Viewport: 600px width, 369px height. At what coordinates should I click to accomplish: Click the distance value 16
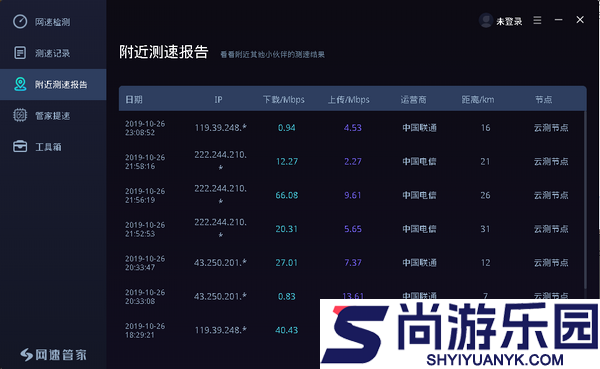[x=486, y=128]
